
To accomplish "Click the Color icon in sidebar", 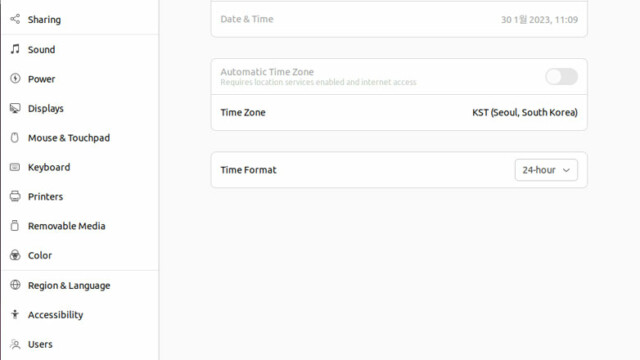I will point(15,255).
